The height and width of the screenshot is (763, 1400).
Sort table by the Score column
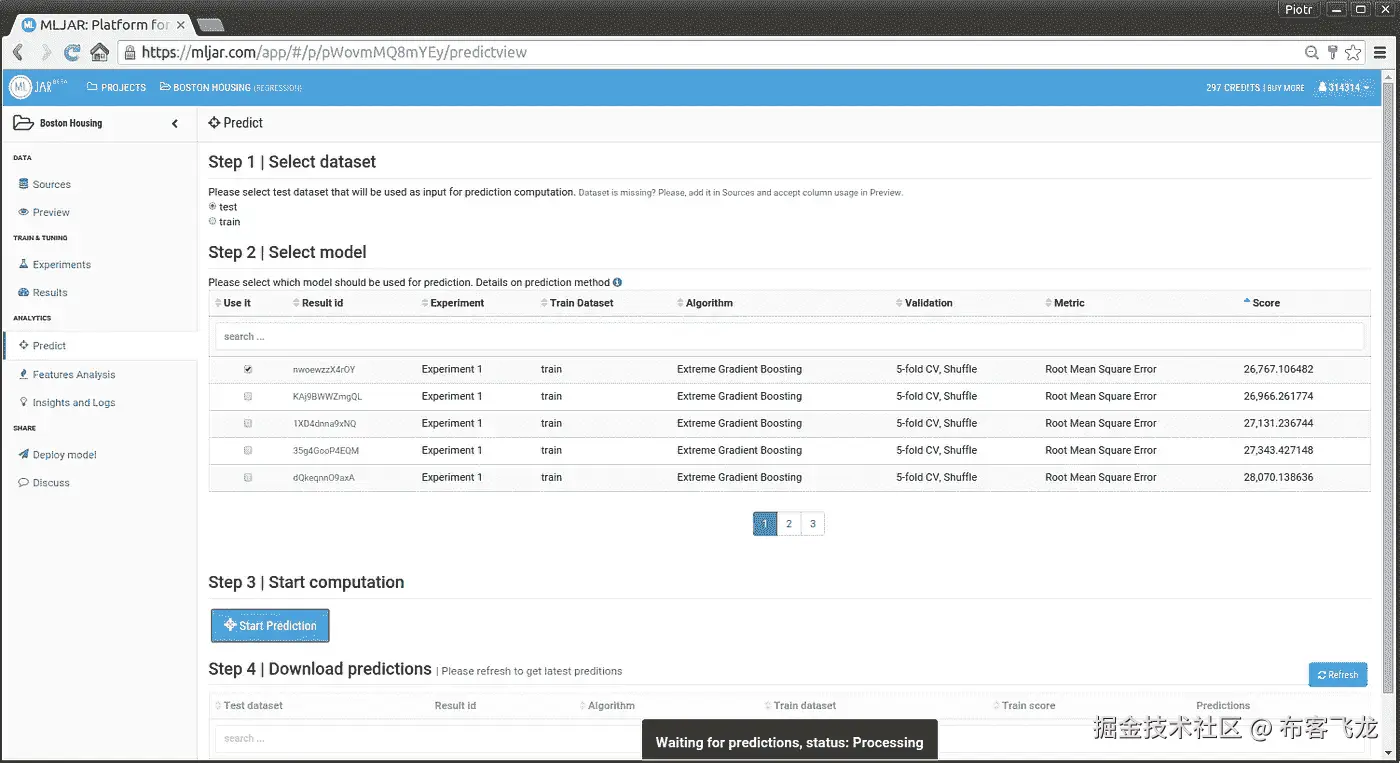coord(1265,303)
